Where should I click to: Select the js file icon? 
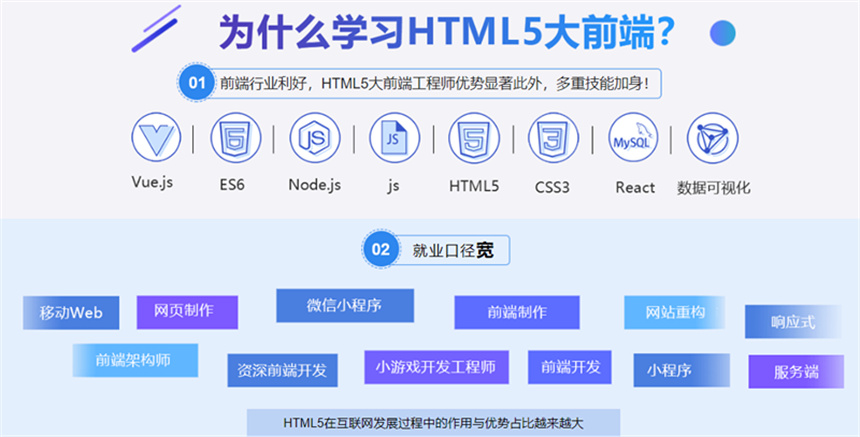[x=394, y=138]
